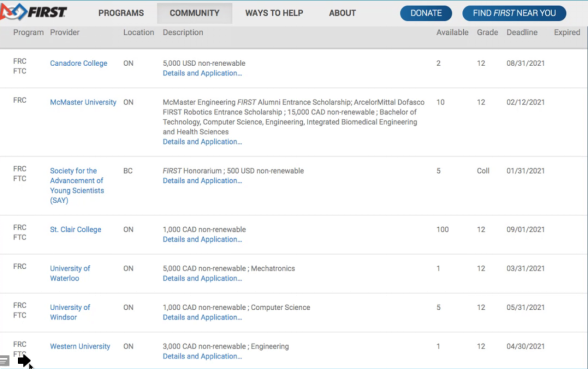Image resolution: width=588 pixels, height=369 pixels.
Task: Click the Provider column header
Action: [x=64, y=32]
